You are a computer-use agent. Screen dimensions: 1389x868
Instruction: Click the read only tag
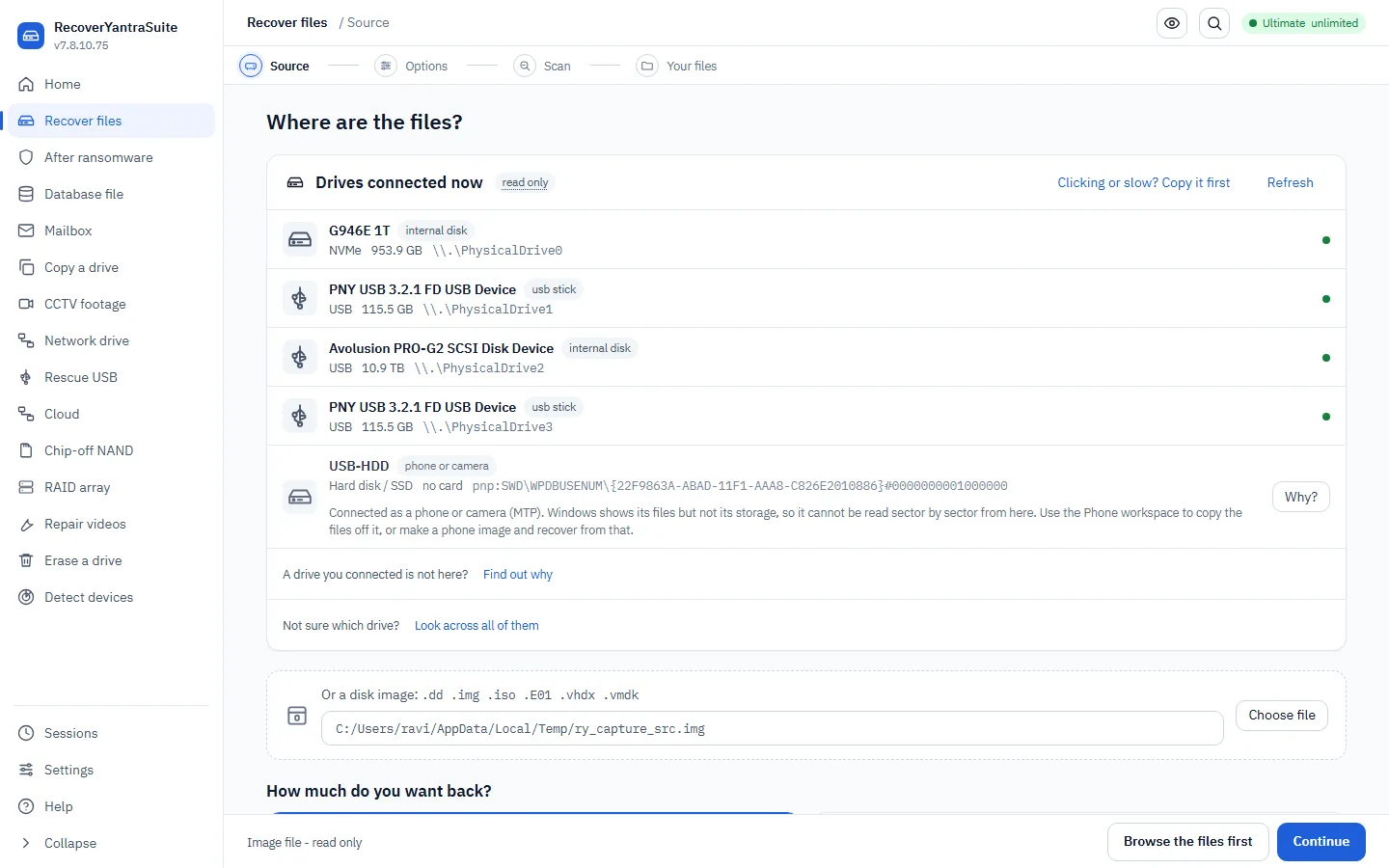pos(525,182)
